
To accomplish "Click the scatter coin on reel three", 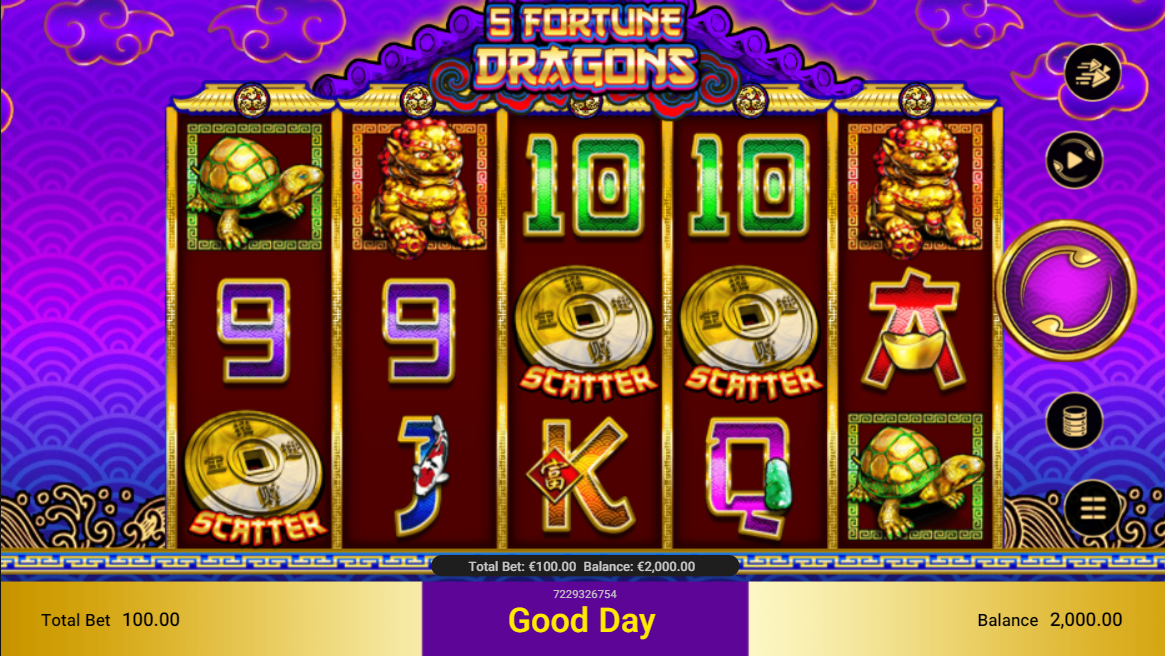I will (585, 334).
